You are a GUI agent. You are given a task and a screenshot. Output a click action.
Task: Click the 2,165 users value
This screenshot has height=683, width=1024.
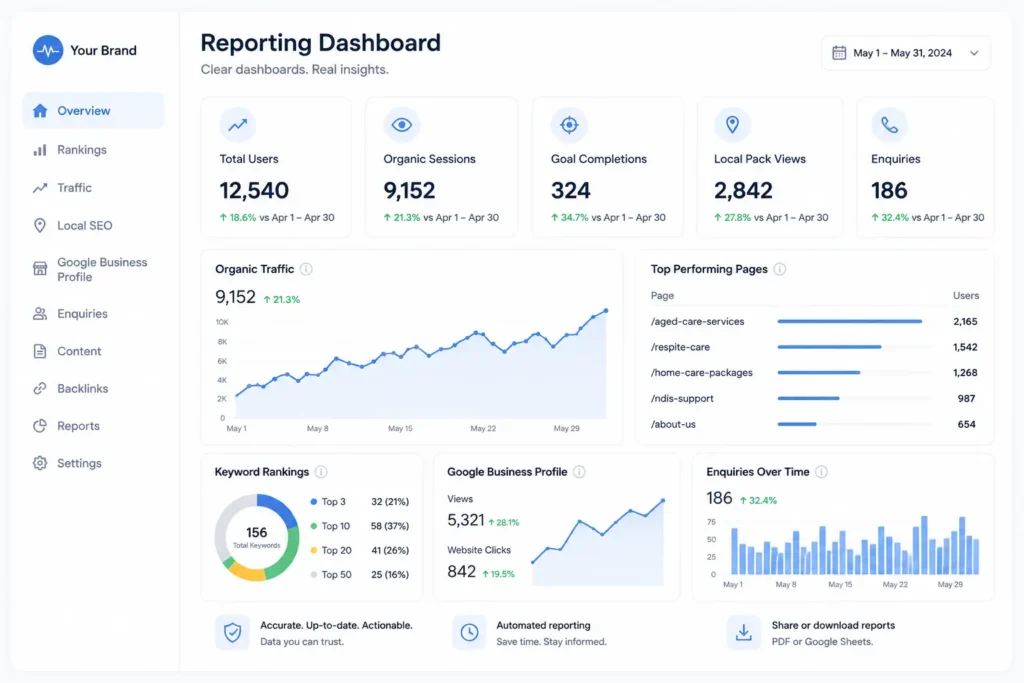coord(965,321)
